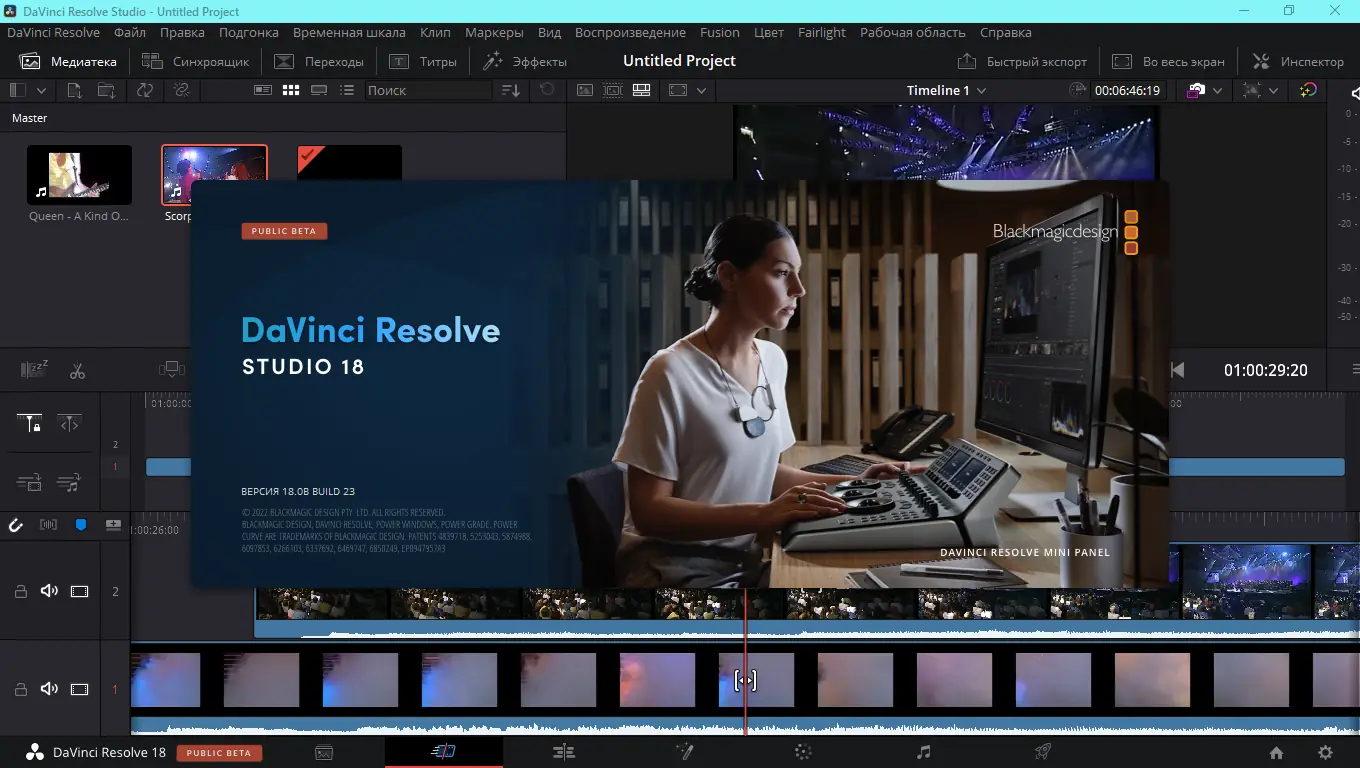Select the razor scissors split-clip tool
The height and width of the screenshot is (768, 1360).
pyautogui.click(x=77, y=371)
